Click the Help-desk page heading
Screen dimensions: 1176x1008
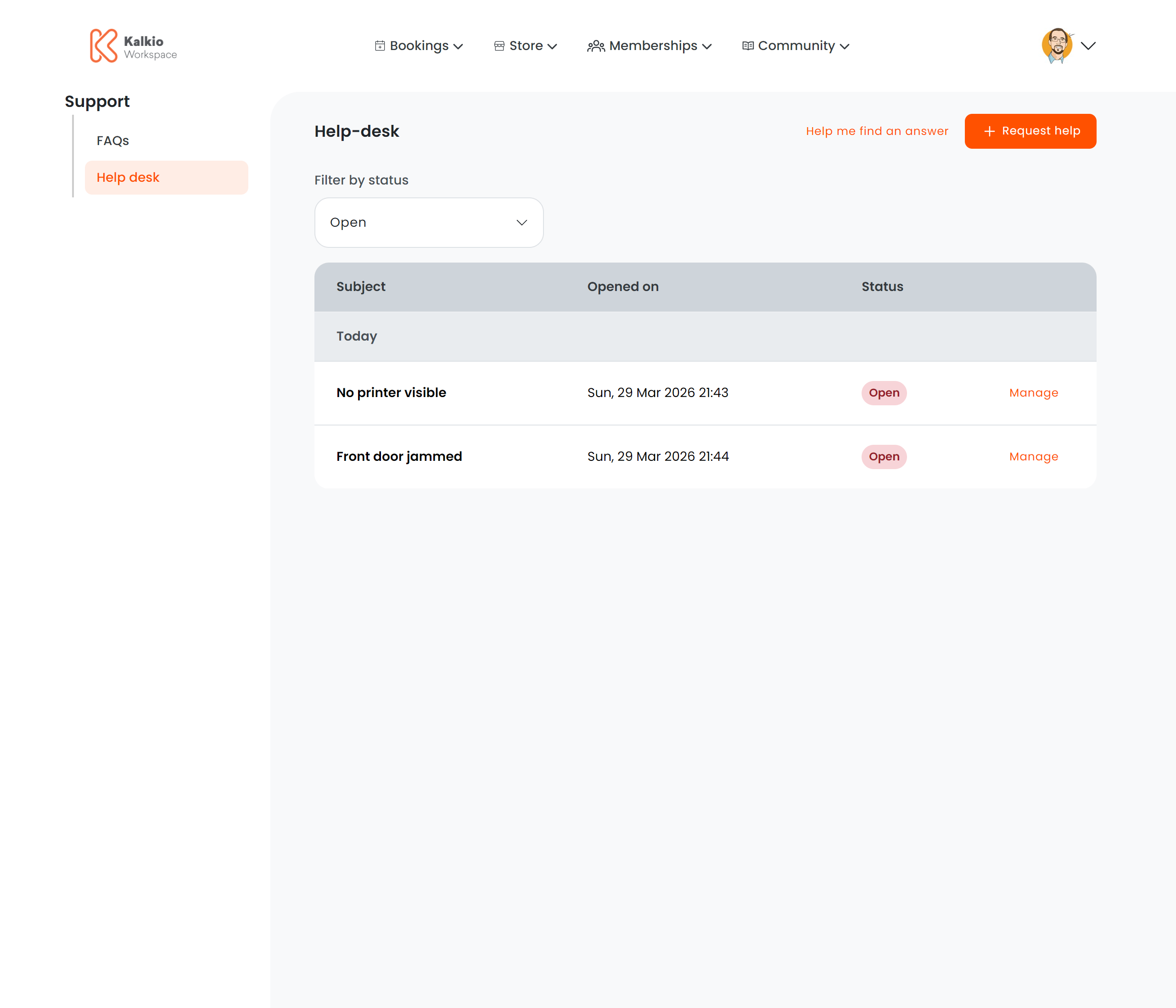357,131
